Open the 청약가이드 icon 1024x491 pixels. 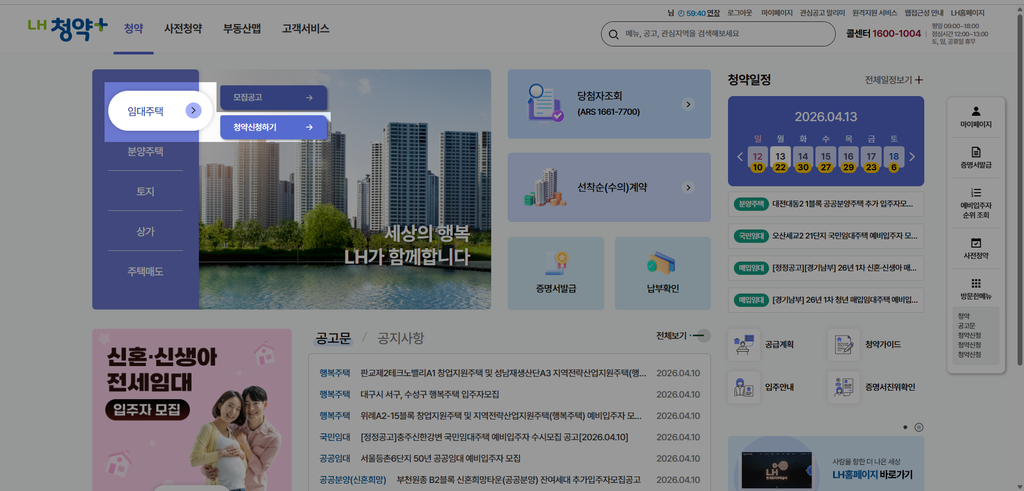coord(844,344)
